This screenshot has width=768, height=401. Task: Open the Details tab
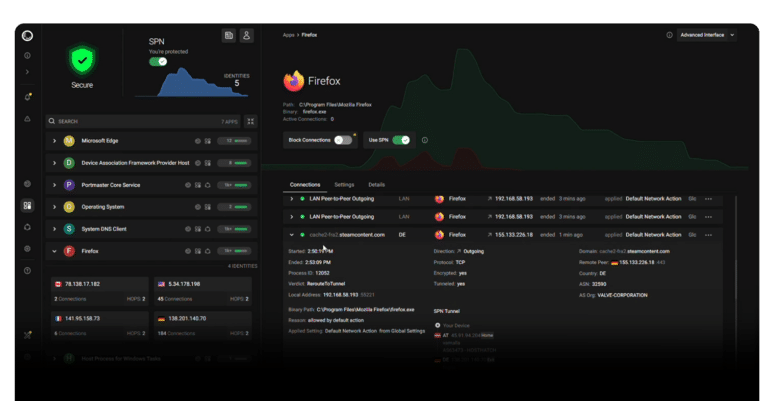(x=376, y=185)
